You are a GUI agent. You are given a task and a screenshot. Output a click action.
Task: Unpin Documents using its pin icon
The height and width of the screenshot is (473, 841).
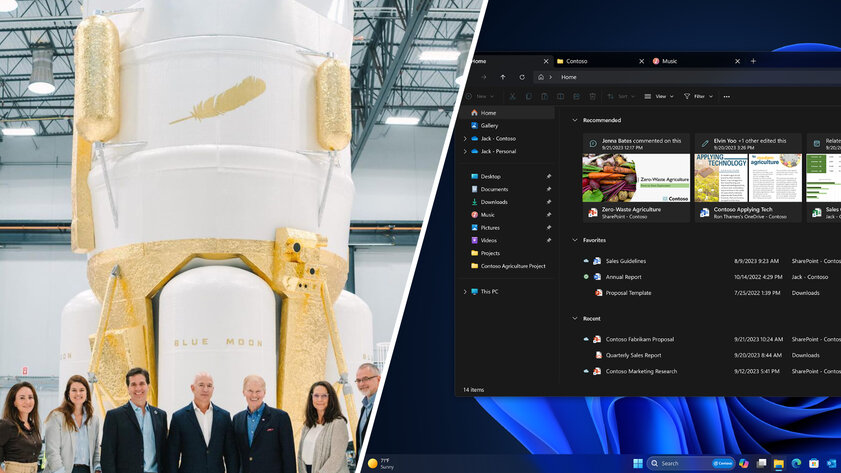pyautogui.click(x=549, y=189)
